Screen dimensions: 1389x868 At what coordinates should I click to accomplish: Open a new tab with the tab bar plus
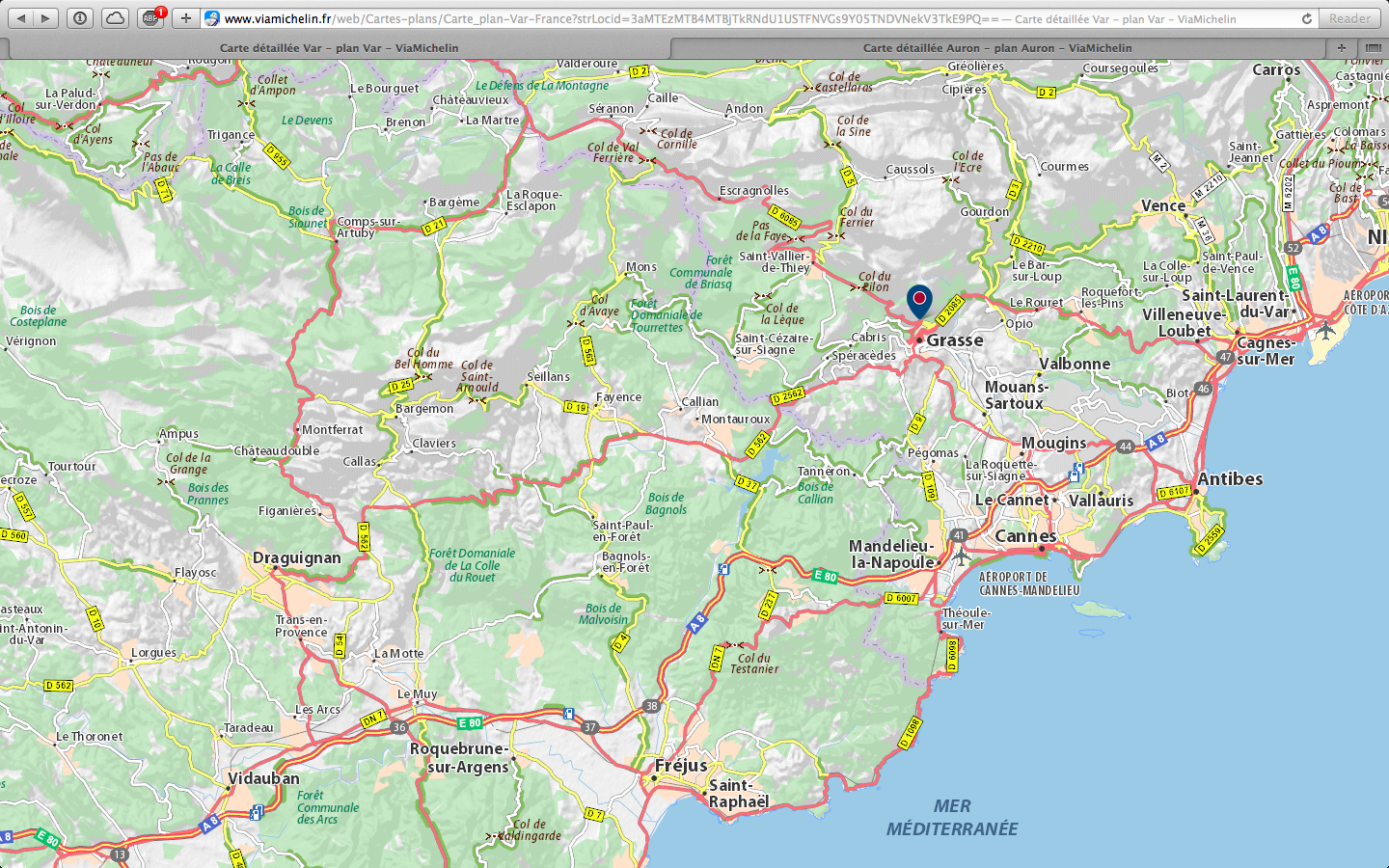pos(1341,47)
